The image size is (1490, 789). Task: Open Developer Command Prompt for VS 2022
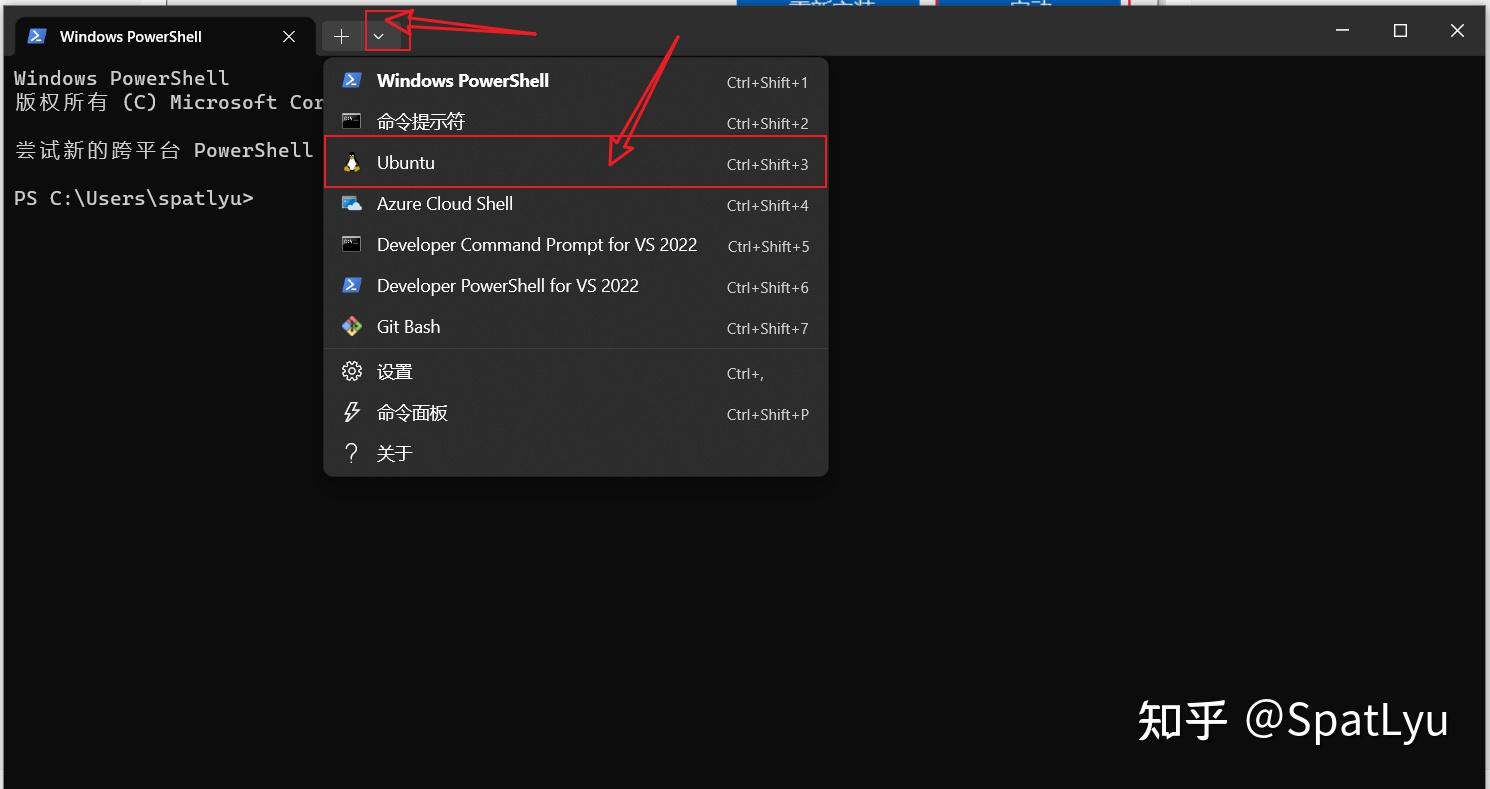click(x=537, y=244)
